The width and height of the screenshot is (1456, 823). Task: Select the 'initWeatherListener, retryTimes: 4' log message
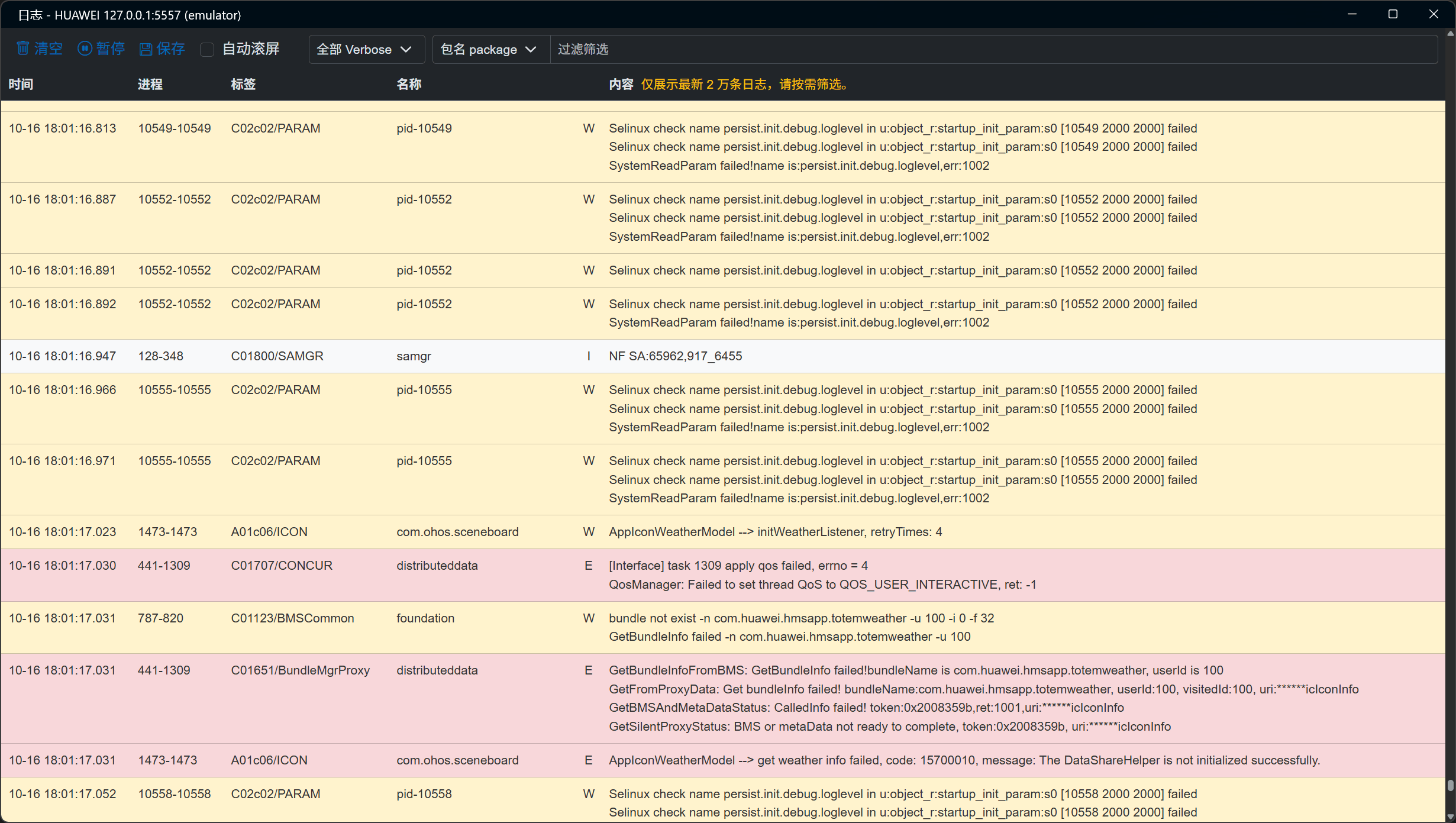[x=776, y=532]
